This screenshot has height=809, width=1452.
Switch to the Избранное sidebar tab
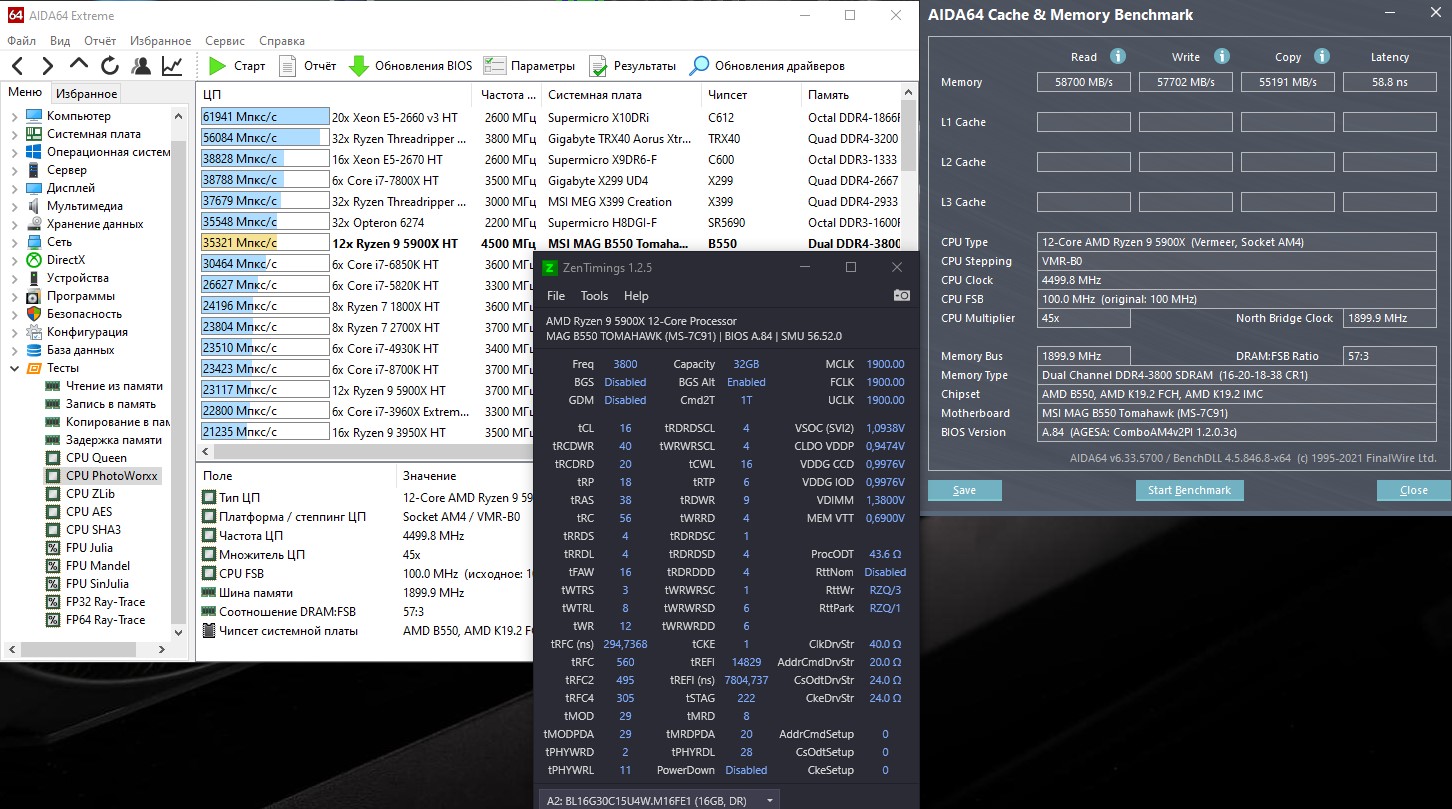pos(86,94)
